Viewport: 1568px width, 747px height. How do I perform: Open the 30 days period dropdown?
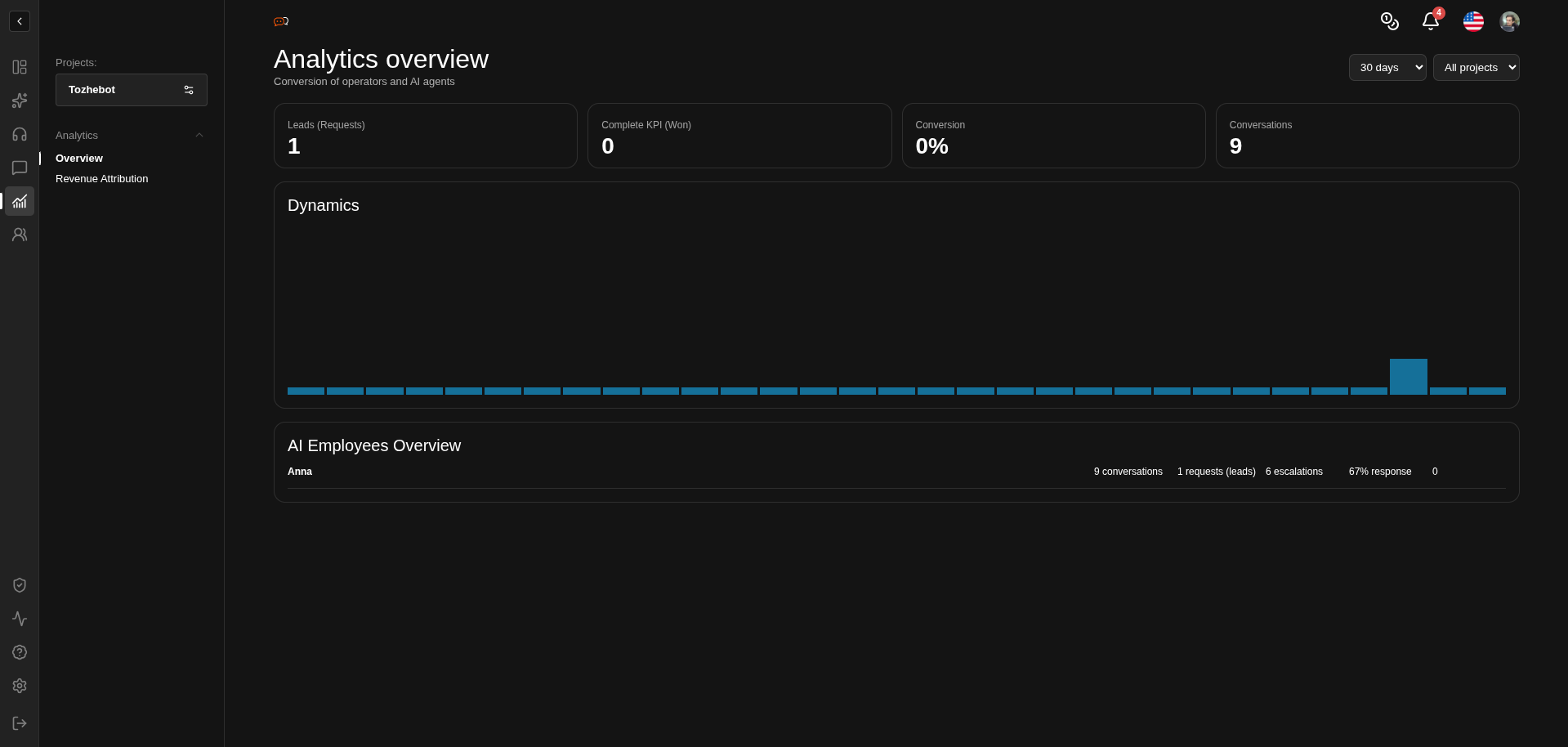click(x=1387, y=67)
